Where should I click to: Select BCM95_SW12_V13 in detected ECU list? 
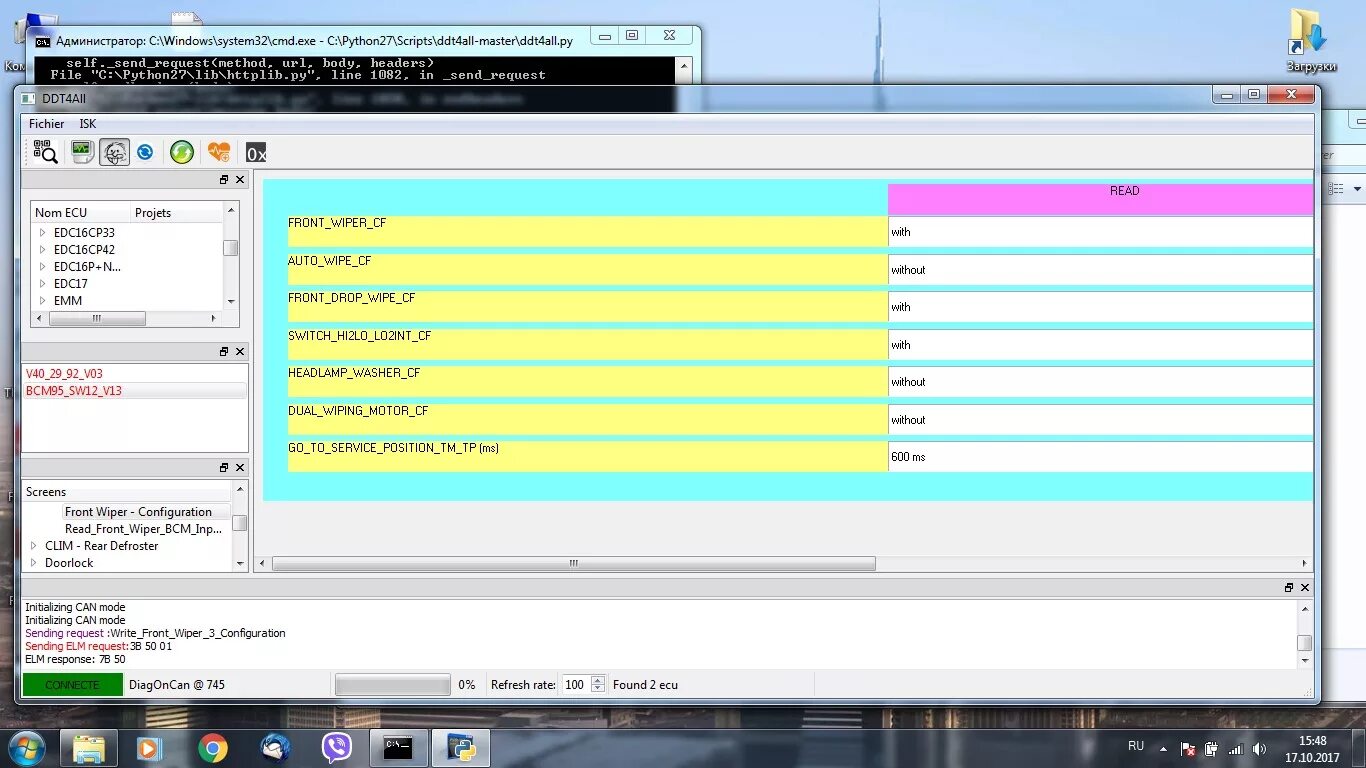(x=74, y=391)
